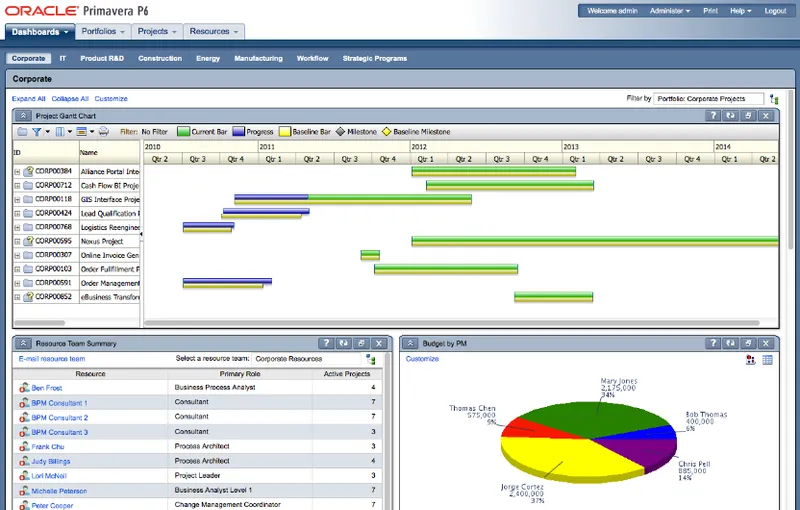Open the Resources menu
The image size is (800, 510).
[214, 31]
